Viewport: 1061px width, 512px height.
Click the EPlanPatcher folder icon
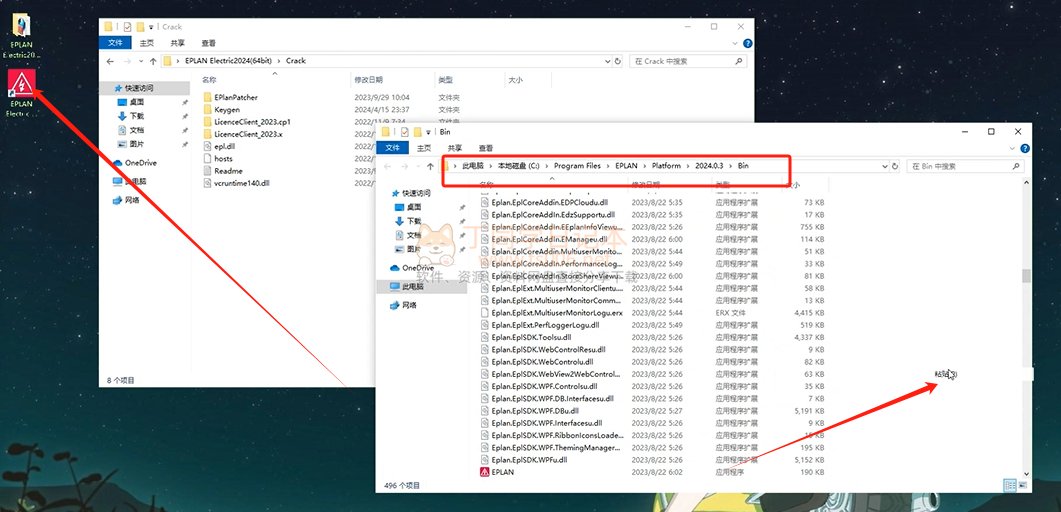(x=207, y=97)
